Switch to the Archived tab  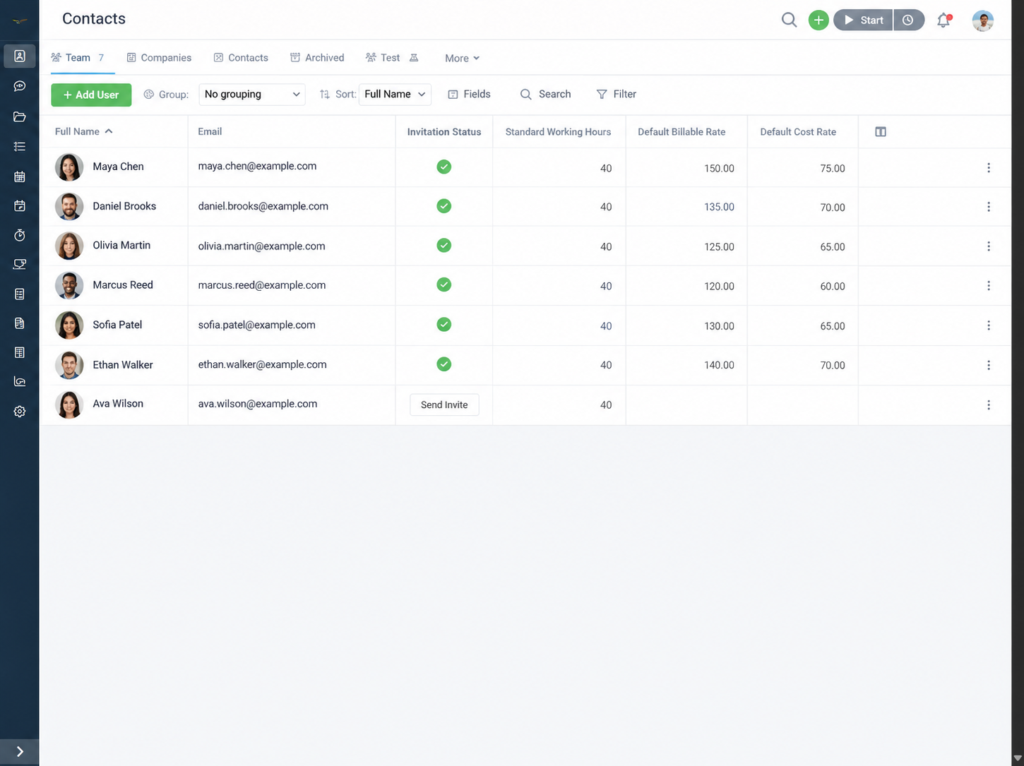[x=317, y=57]
